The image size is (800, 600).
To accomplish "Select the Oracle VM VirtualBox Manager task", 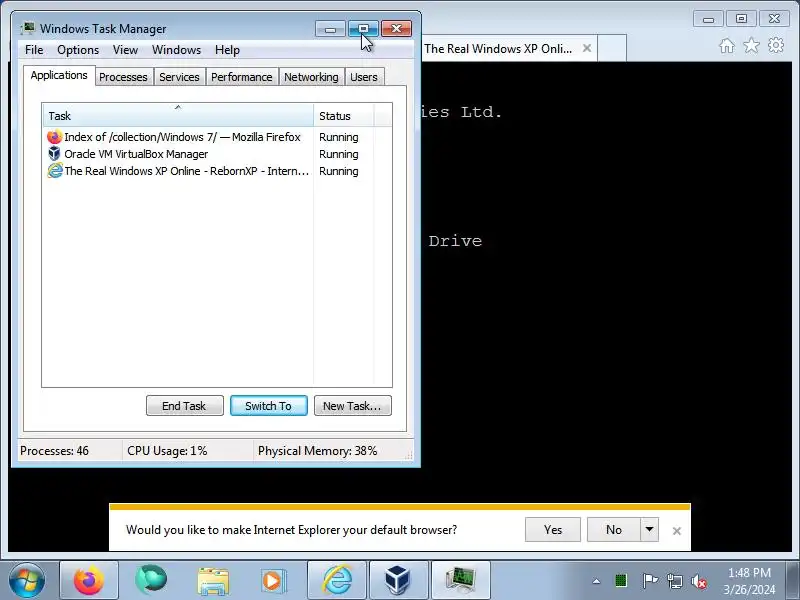I will click(x=203, y=154).
